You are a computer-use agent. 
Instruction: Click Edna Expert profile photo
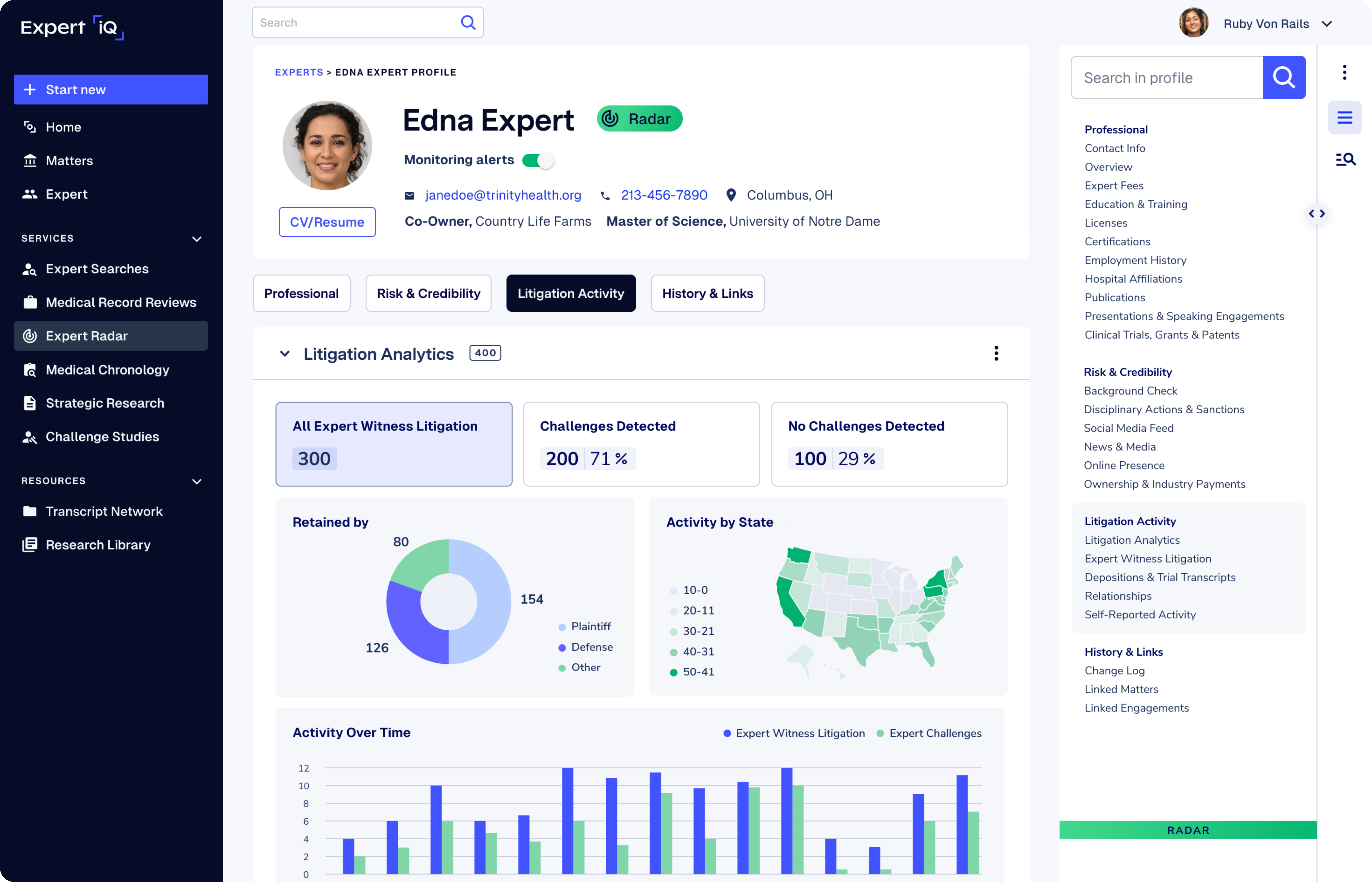tap(327, 146)
